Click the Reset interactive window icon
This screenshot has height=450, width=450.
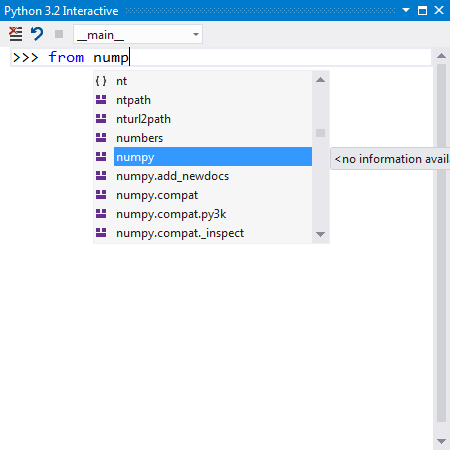pos(37,34)
